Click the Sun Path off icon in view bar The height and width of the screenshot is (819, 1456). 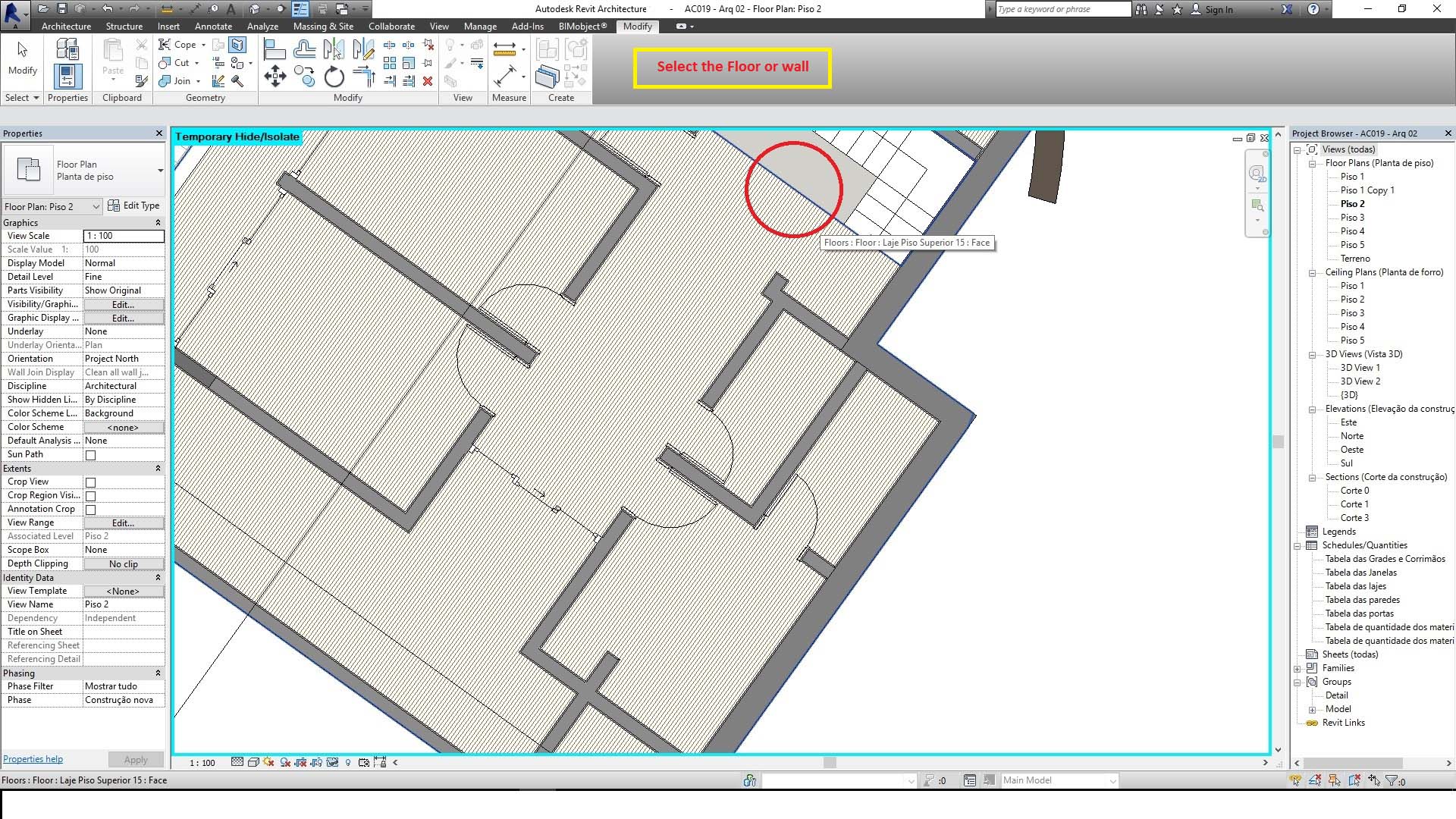268,762
